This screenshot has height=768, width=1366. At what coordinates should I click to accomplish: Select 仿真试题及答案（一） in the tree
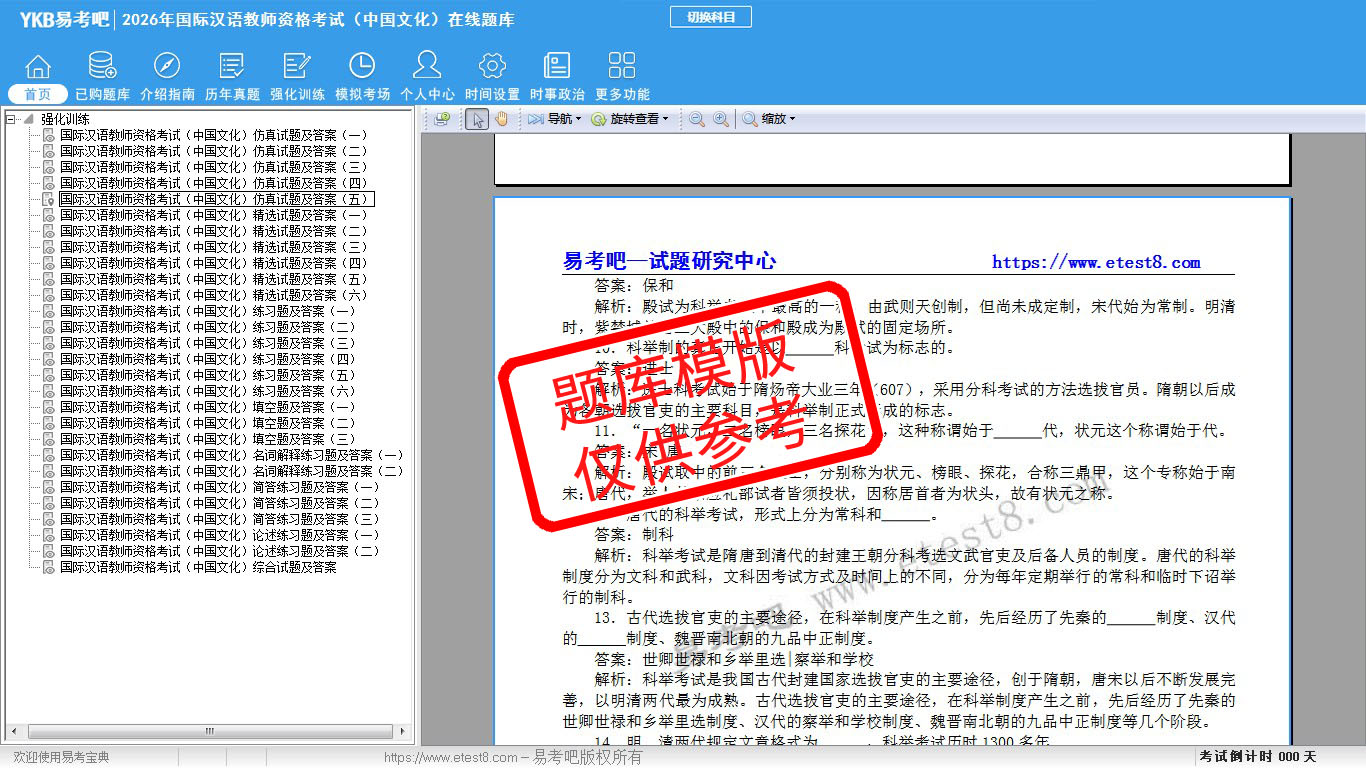coord(213,135)
